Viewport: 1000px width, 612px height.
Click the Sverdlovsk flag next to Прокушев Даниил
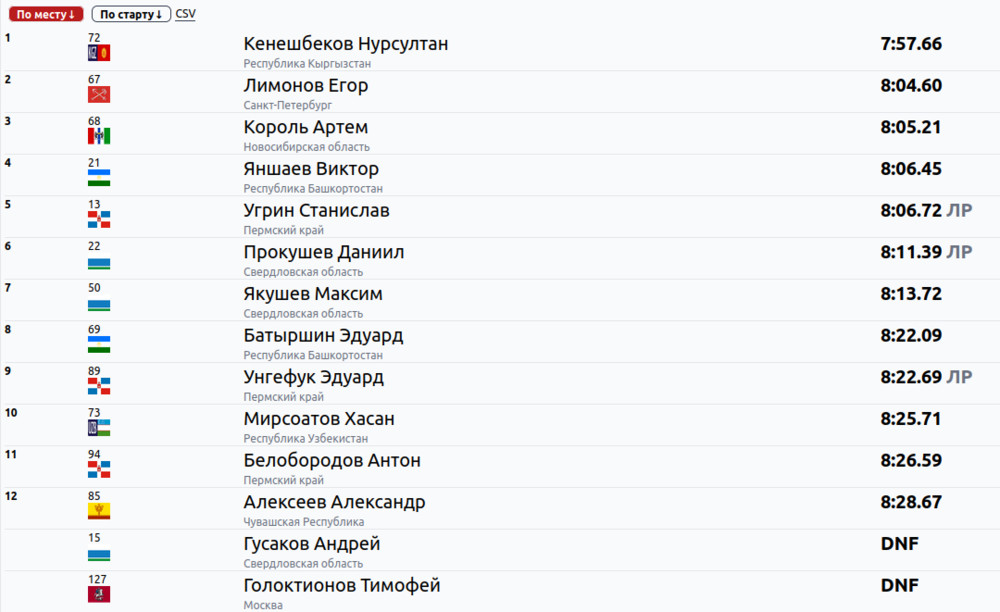[x=98, y=262]
